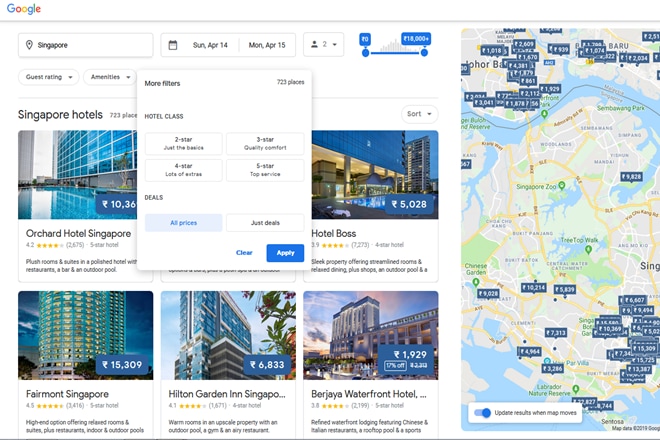Expand the Amenities filter dropdown
The width and height of the screenshot is (660, 440).
110,77
